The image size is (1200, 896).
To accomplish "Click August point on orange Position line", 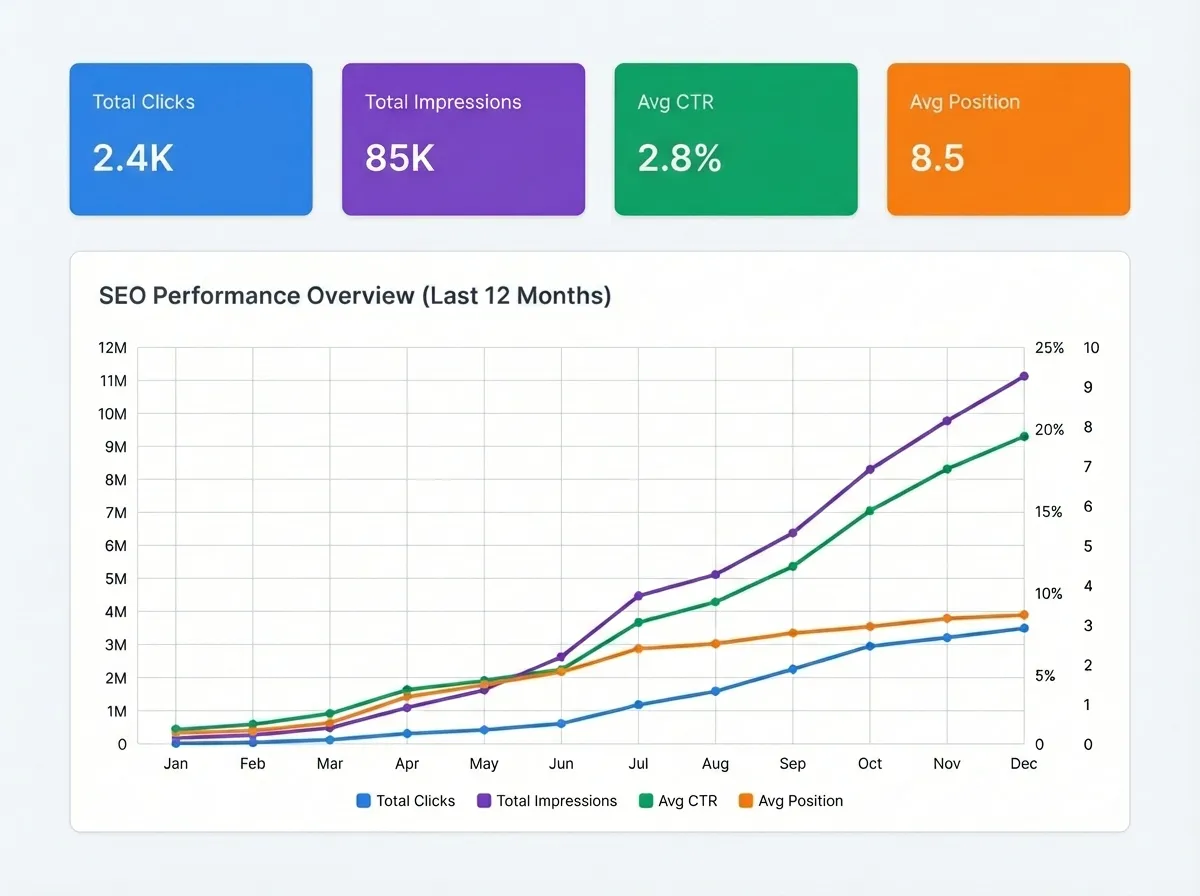I will [x=716, y=643].
